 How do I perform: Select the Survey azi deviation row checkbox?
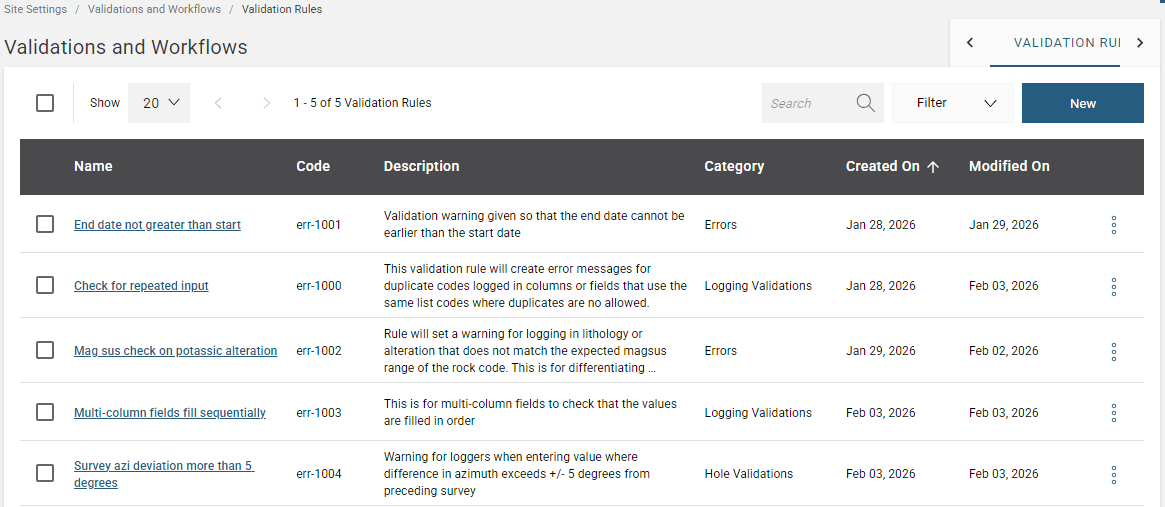[45, 473]
